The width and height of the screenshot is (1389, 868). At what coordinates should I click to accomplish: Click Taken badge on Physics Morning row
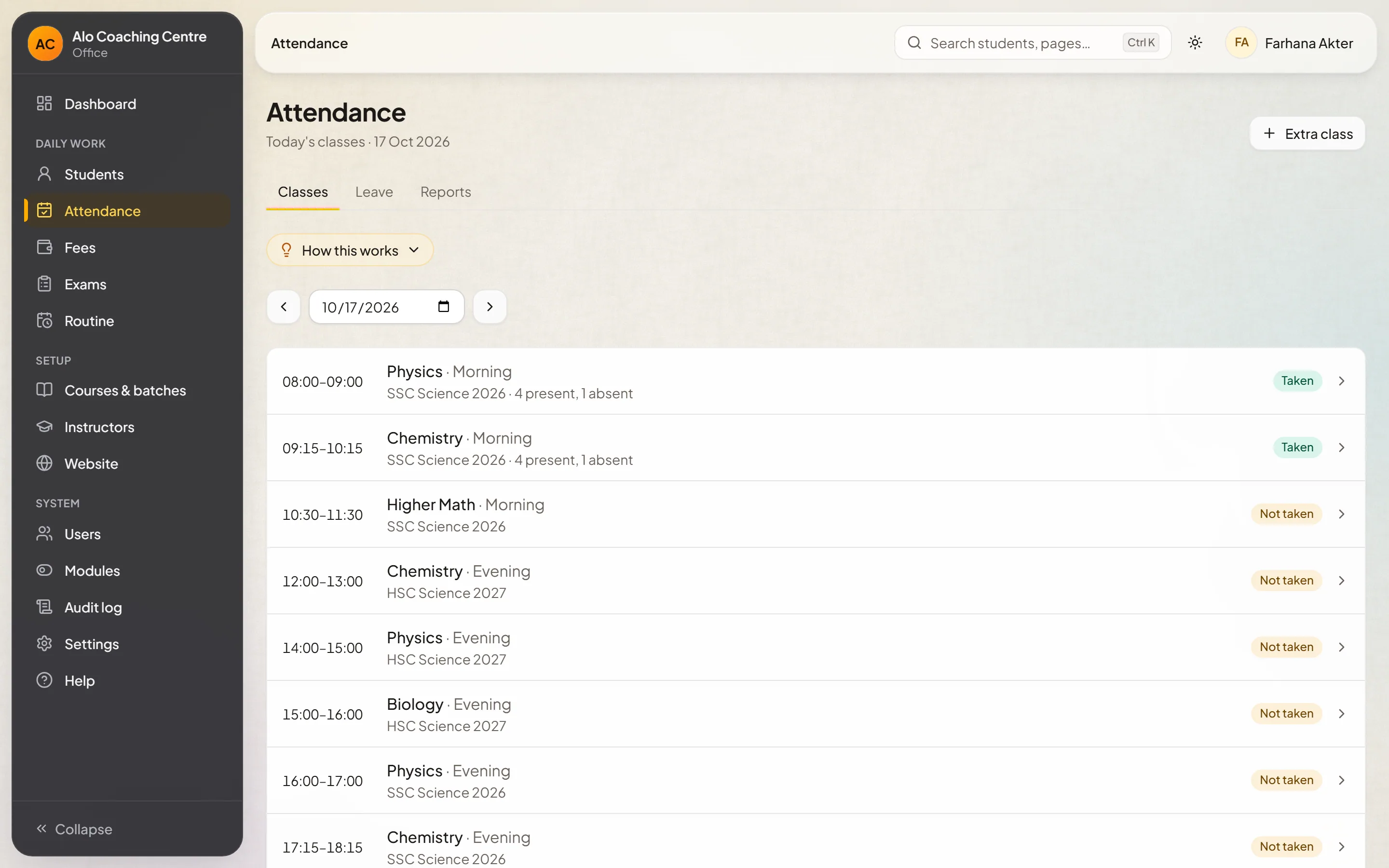[x=1297, y=381]
